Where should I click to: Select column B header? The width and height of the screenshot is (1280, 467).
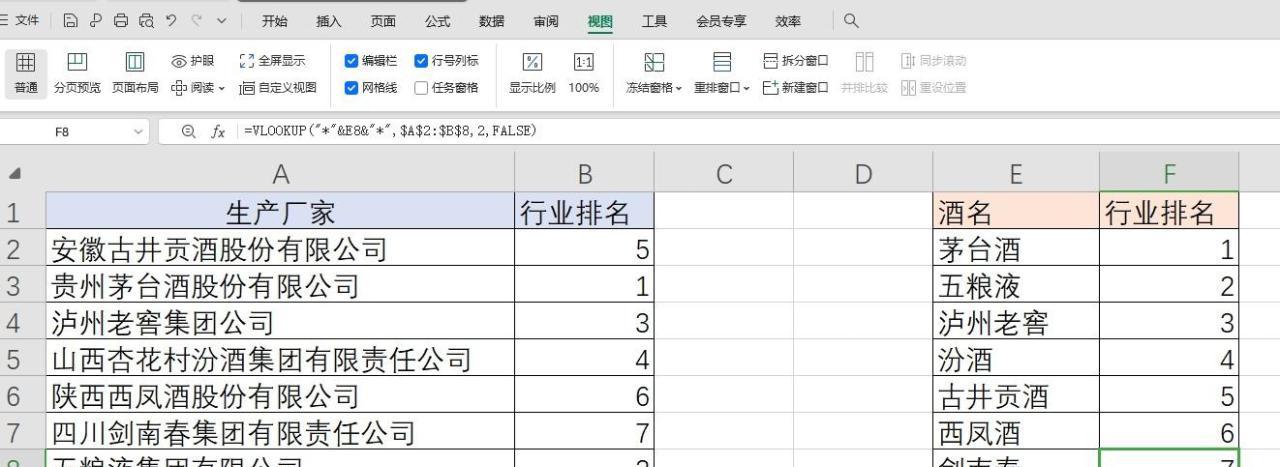tap(585, 174)
